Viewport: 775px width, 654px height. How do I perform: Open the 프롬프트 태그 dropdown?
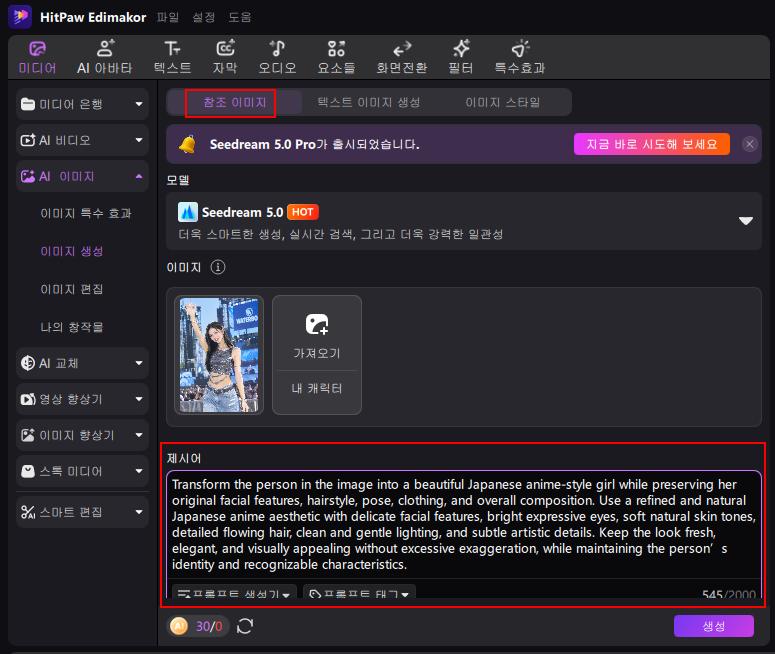click(359, 592)
